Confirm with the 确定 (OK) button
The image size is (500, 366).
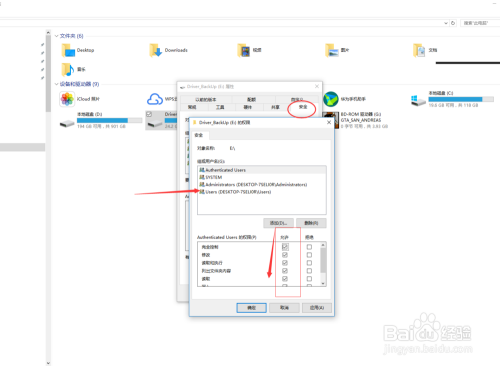point(251,308)
